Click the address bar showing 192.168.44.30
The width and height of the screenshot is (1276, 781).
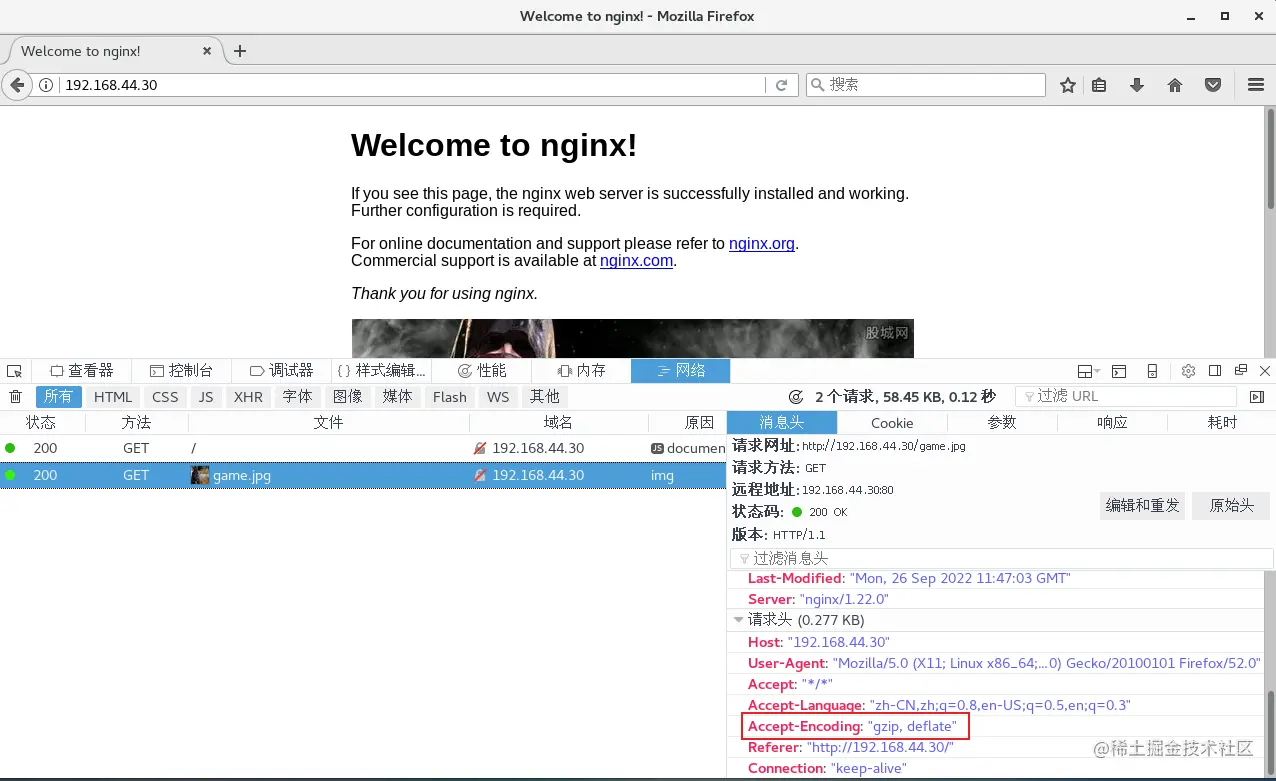click(410, 86)
